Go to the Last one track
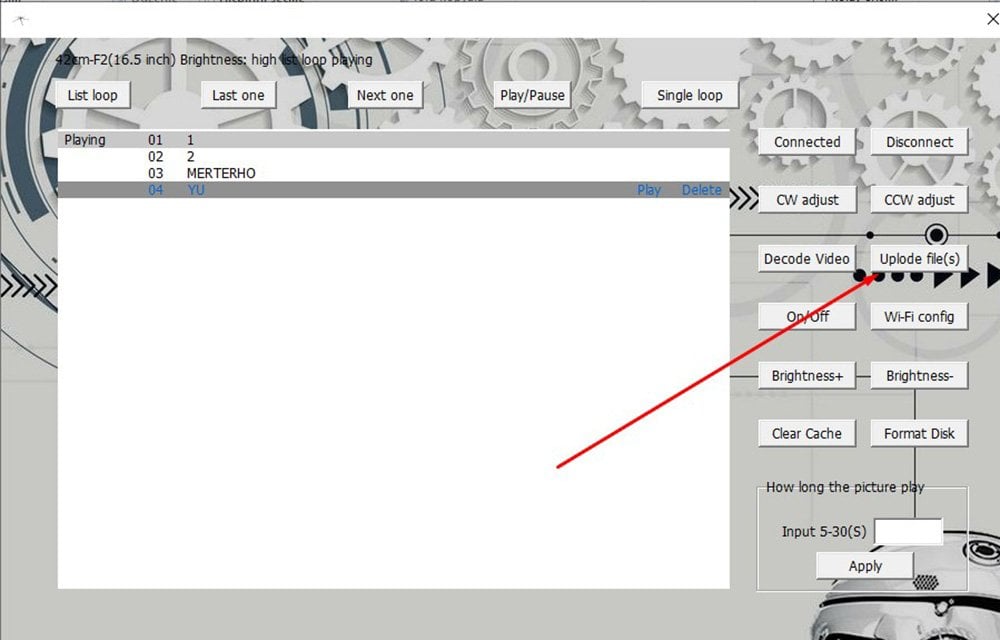This screenshot has height=640, width=1000. click(238, 95)
